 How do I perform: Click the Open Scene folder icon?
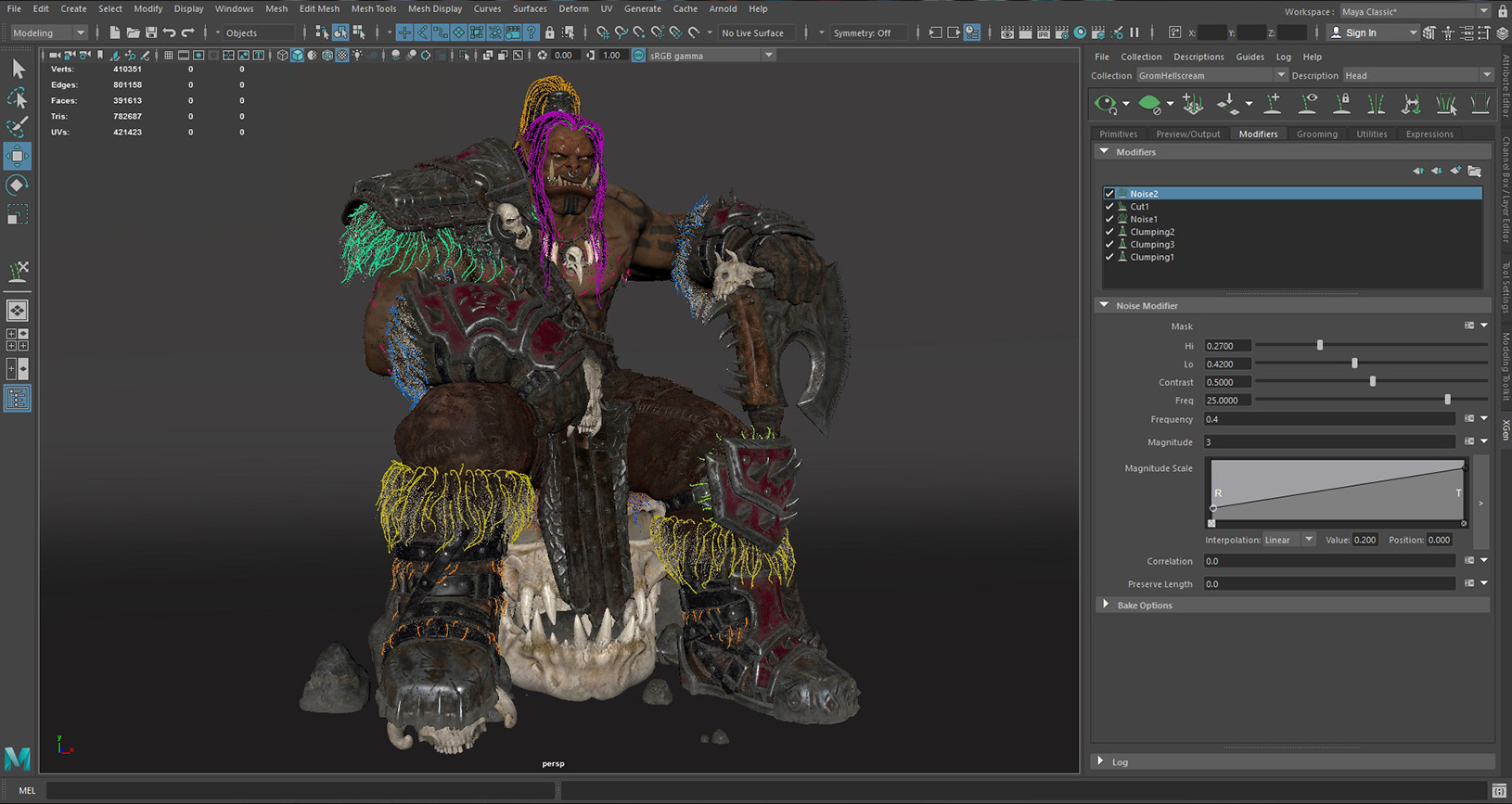pos(133,32)
